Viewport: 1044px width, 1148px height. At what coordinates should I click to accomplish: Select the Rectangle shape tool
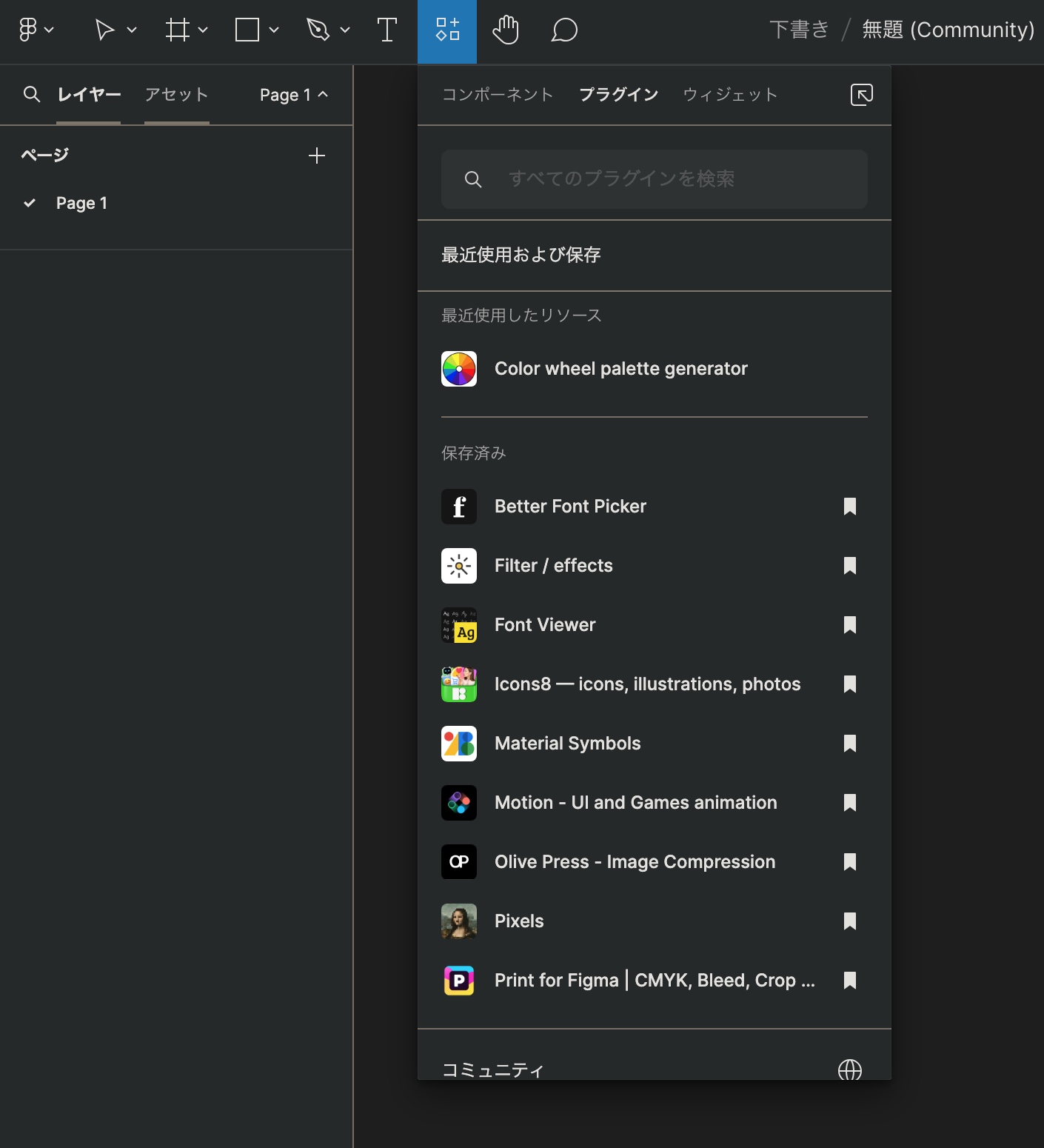(x=247, y=30)
